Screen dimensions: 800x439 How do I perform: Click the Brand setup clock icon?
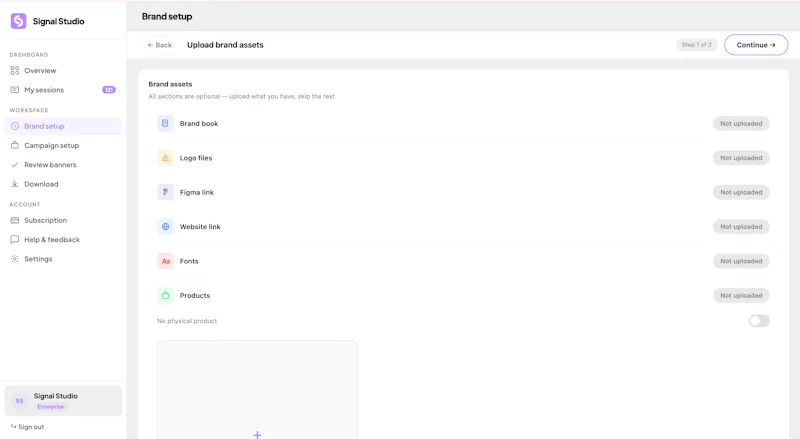[x=15, y=126]
